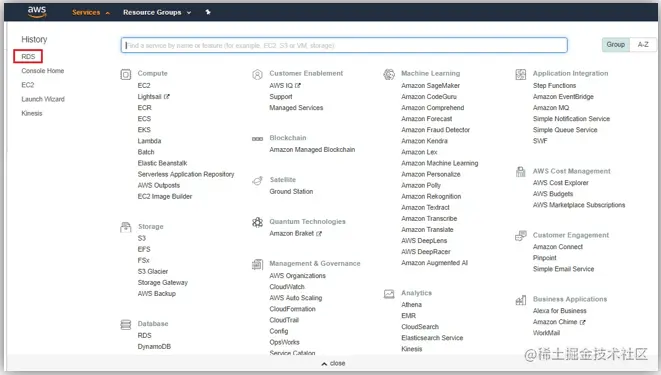Click the pin icon in top bar
The height and width of the screenshot is (375, 661).
(208, 12)
